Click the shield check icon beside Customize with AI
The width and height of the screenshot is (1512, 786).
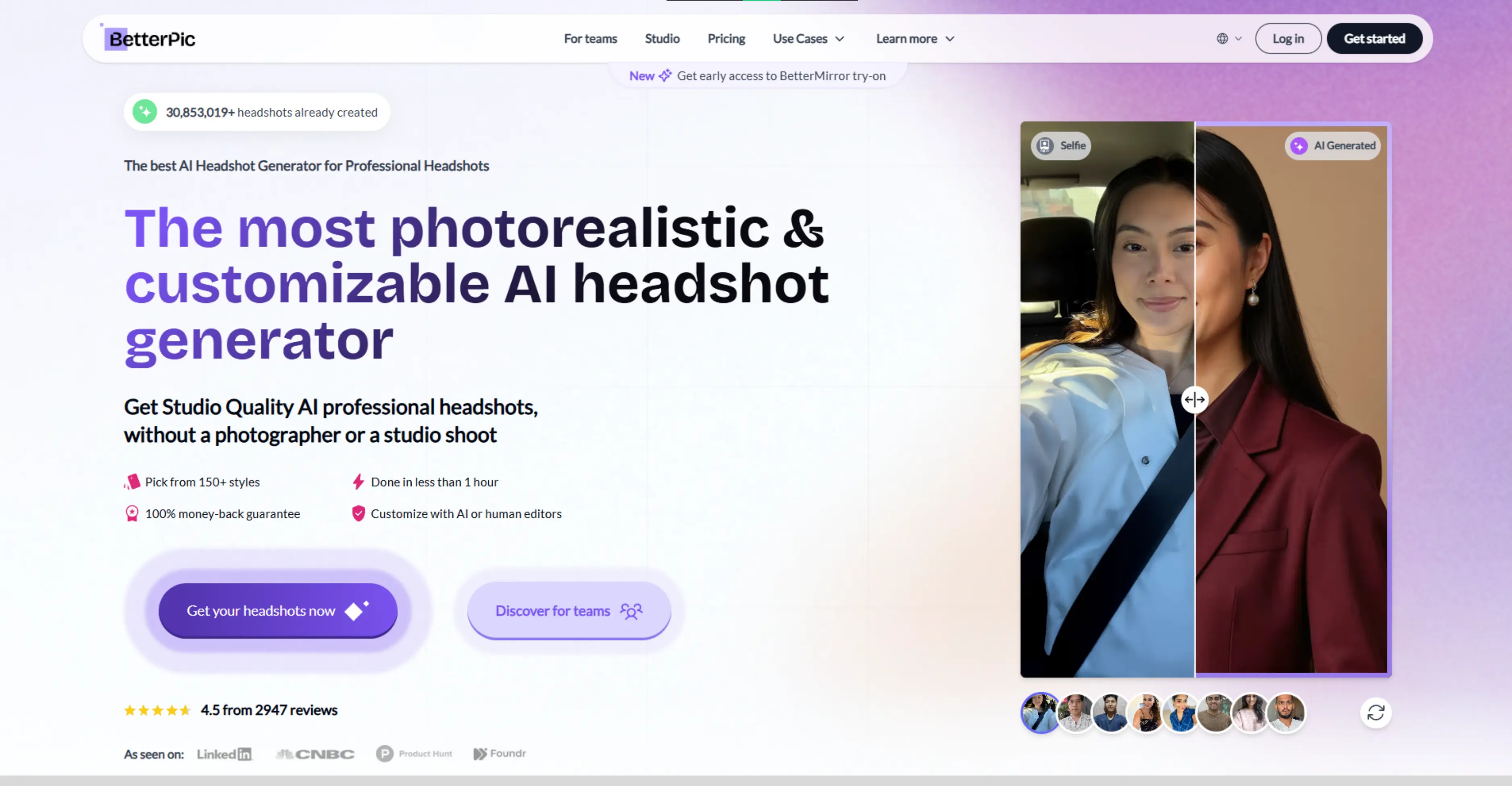(x=358, y=514)
